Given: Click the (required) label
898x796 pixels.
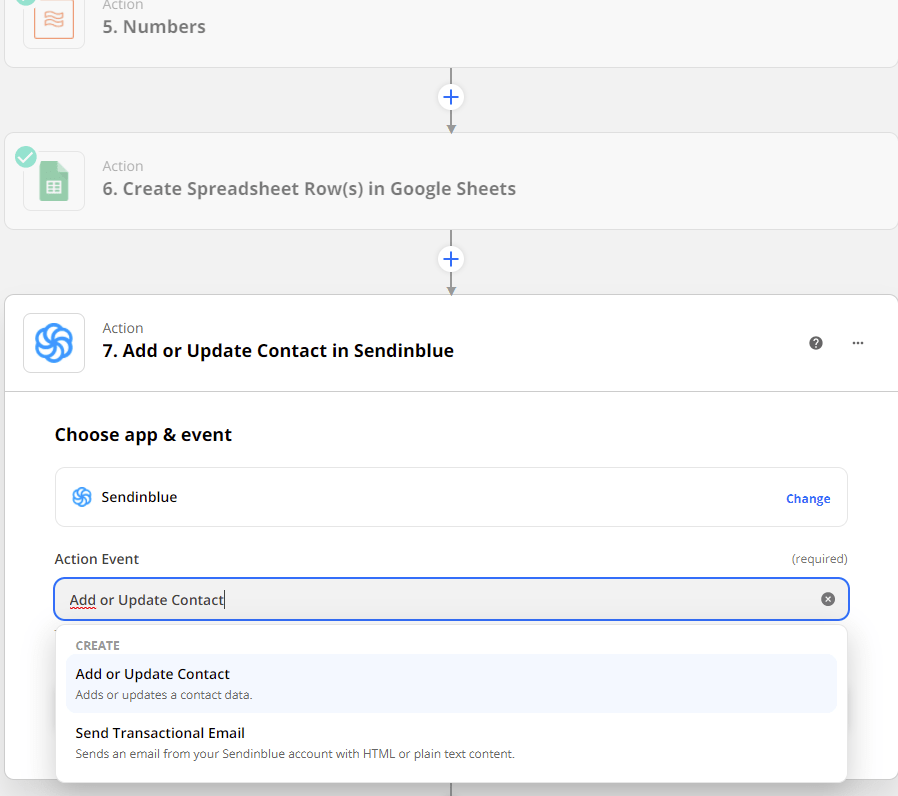Looking at the screenshot, I should point(819,559).
